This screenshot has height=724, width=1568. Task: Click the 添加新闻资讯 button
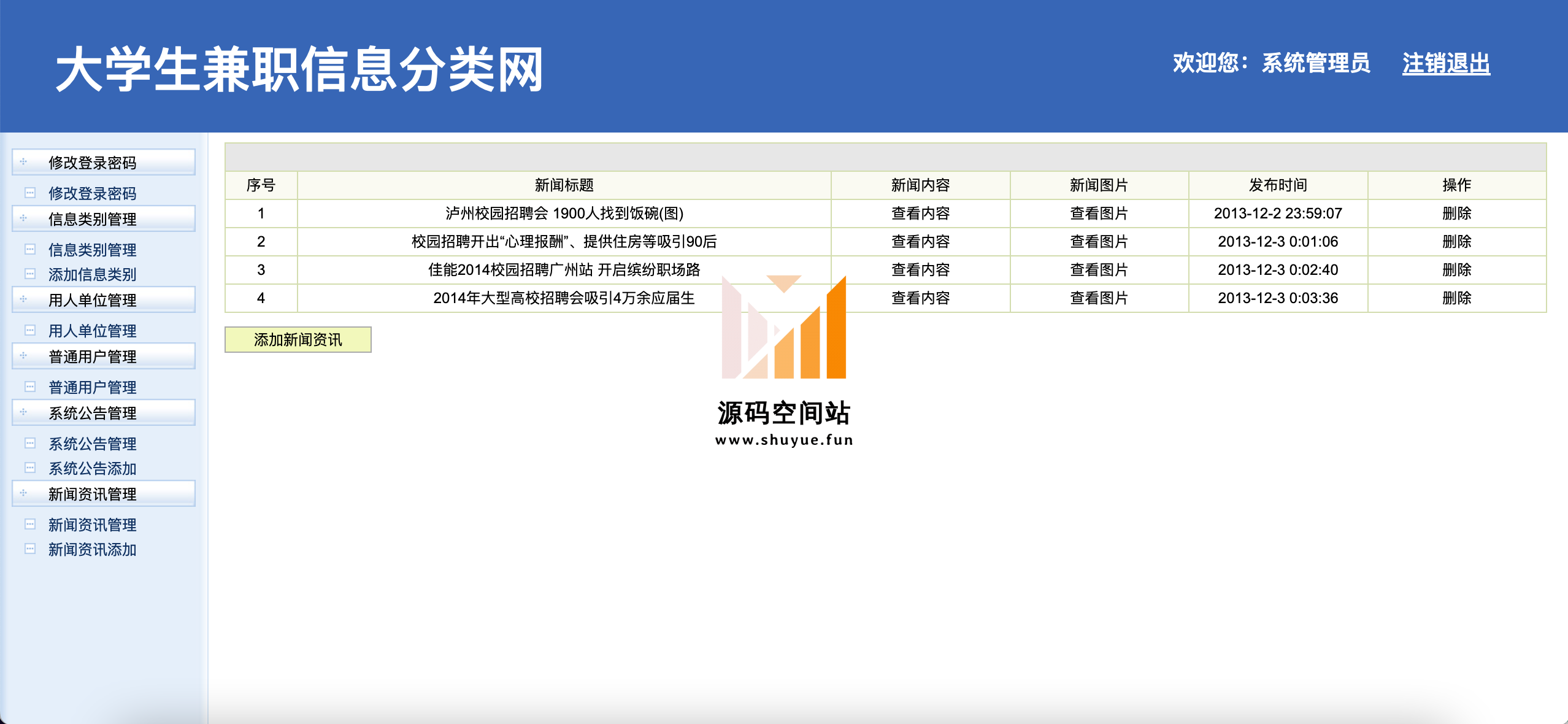click(x=298, y=340)
